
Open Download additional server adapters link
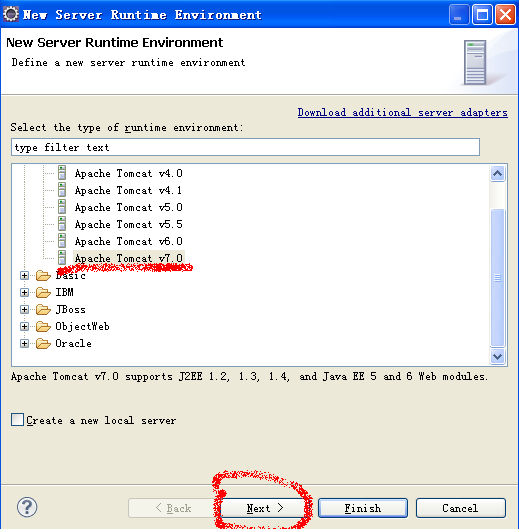(403, 112)
